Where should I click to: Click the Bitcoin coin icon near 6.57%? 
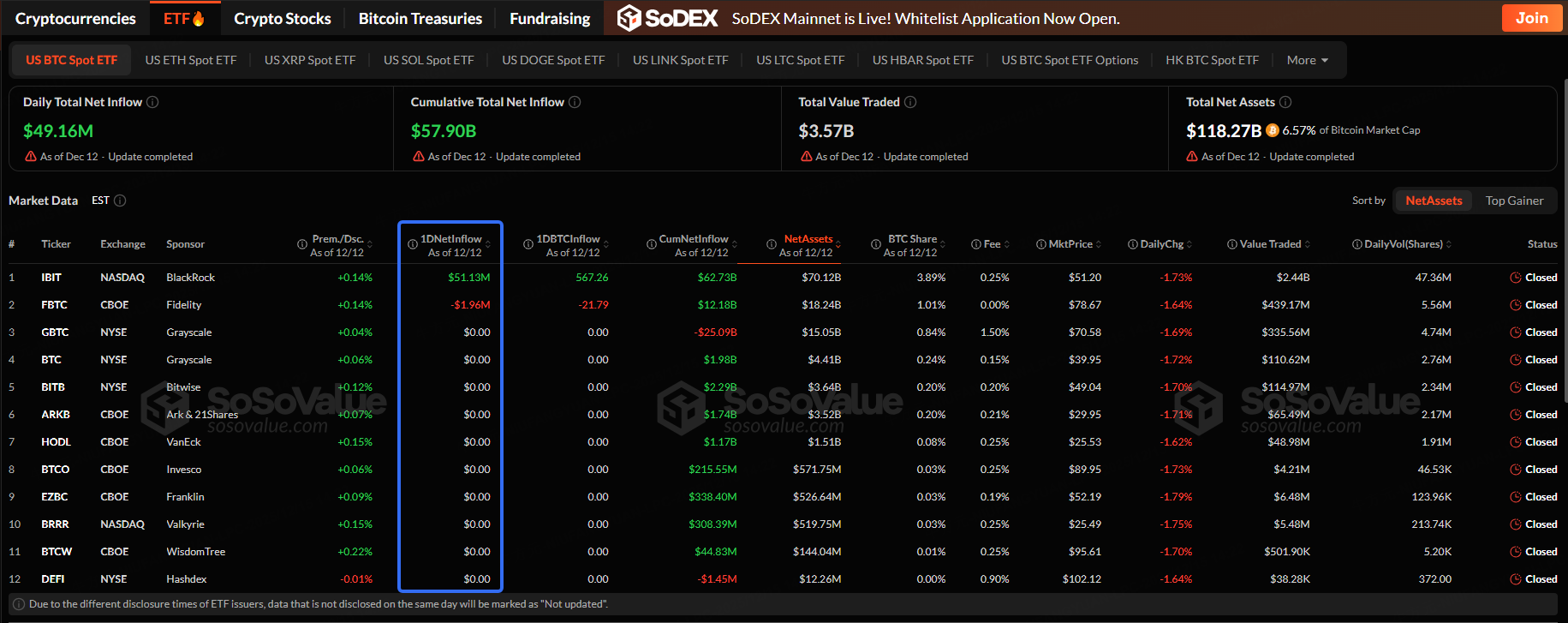click(1273, 130)
